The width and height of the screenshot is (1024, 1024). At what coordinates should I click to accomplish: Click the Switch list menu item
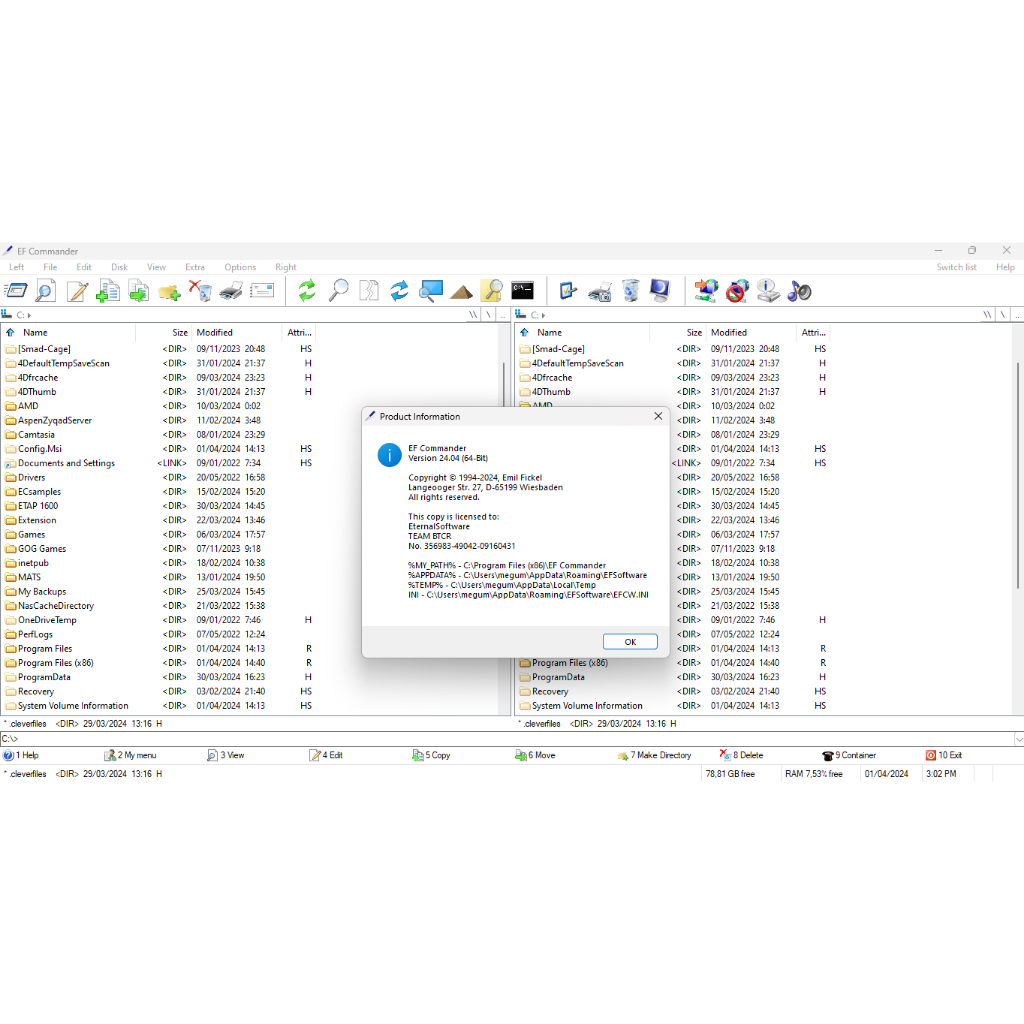click(x=957, y=267)
